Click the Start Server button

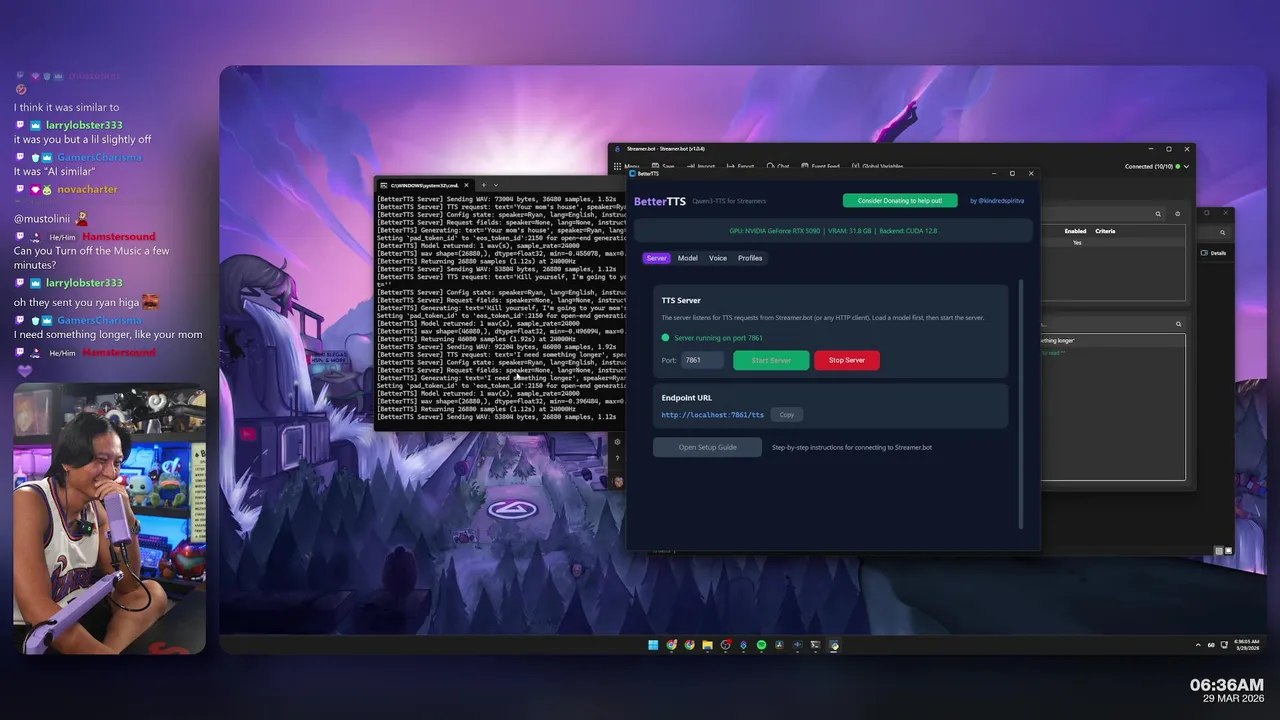[771, 360]
